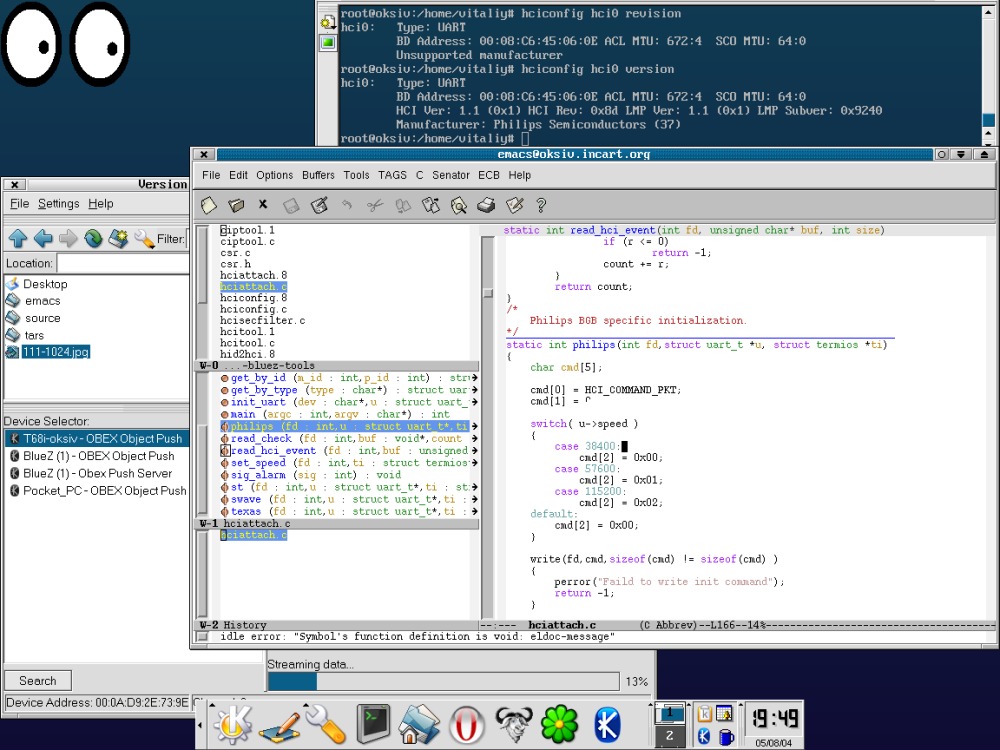Screen dimensions: 1000x750
Task: Click the reload icon in file browser toolbar
Action: (93, 239)
